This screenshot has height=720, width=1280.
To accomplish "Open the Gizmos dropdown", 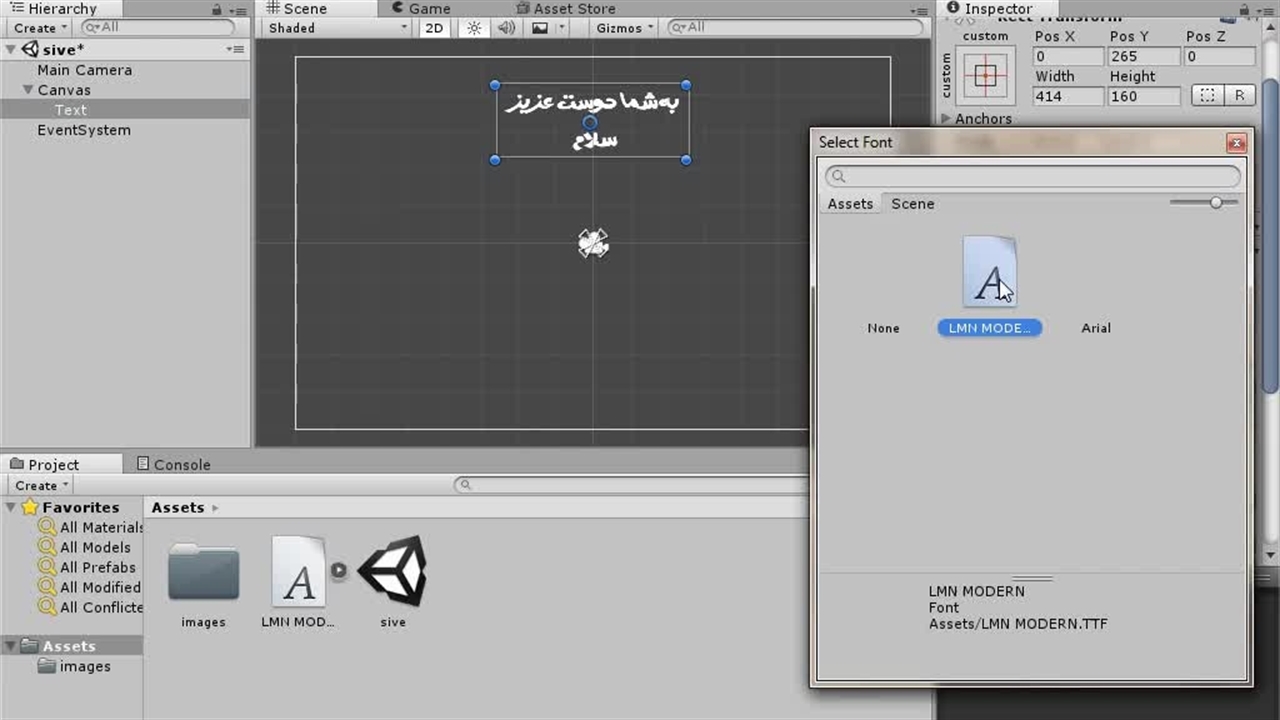I will (x=625, y=28).
